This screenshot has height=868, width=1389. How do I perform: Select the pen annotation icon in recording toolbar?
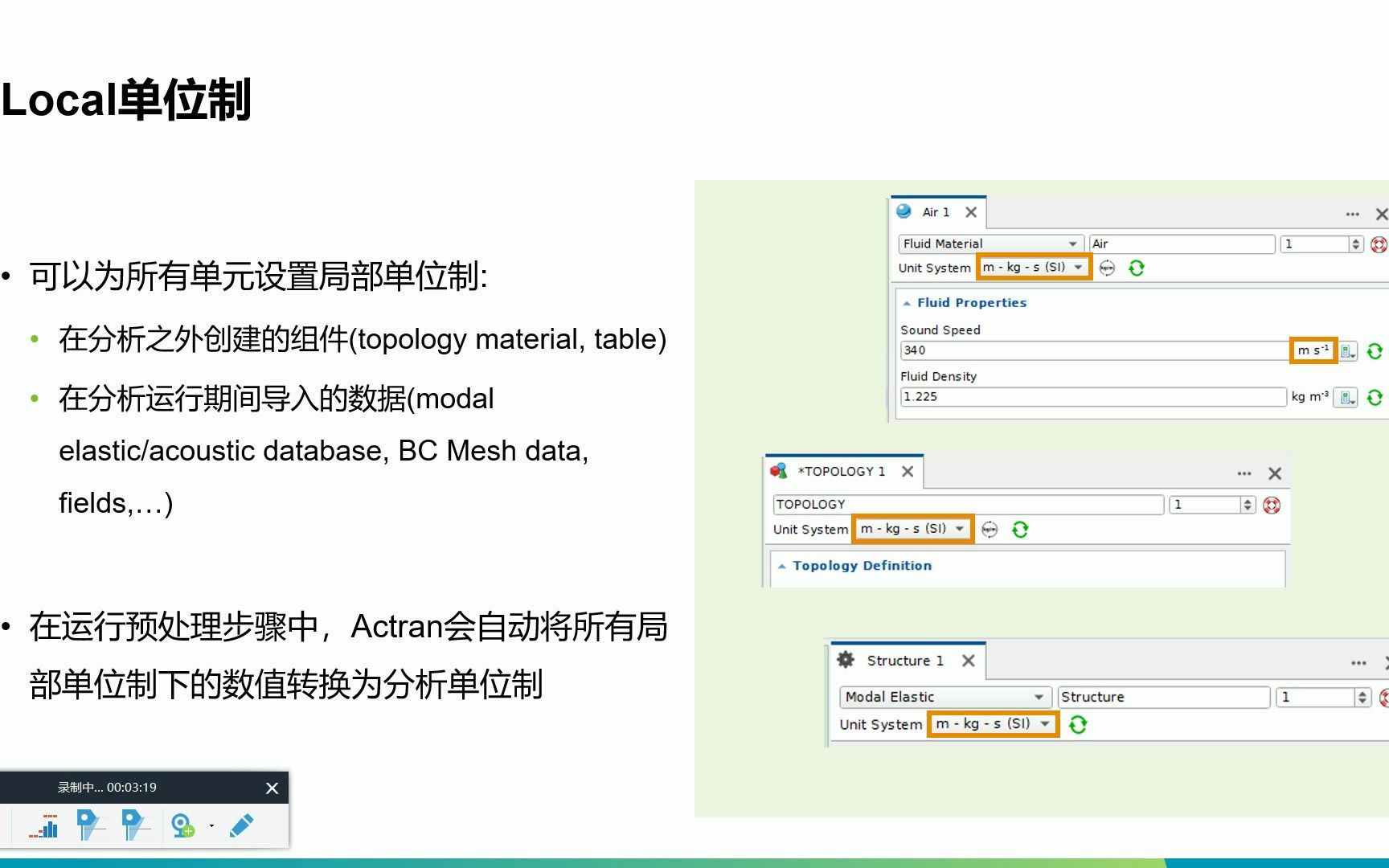coord(241,825)
